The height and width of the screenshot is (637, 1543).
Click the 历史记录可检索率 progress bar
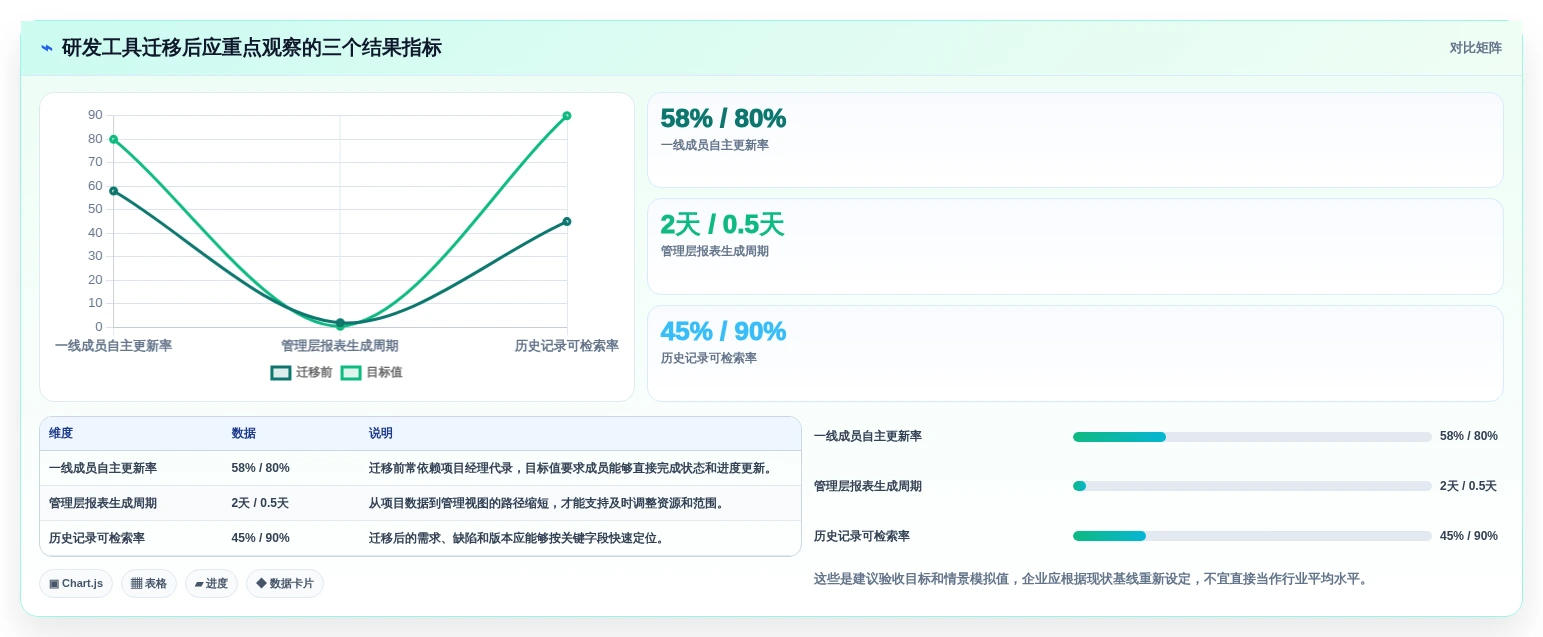[x=1252, y=536]
